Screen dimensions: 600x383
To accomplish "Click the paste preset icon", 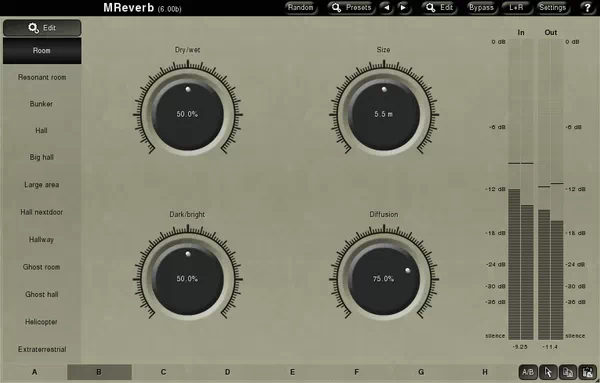I will click(x=588, y=372).
